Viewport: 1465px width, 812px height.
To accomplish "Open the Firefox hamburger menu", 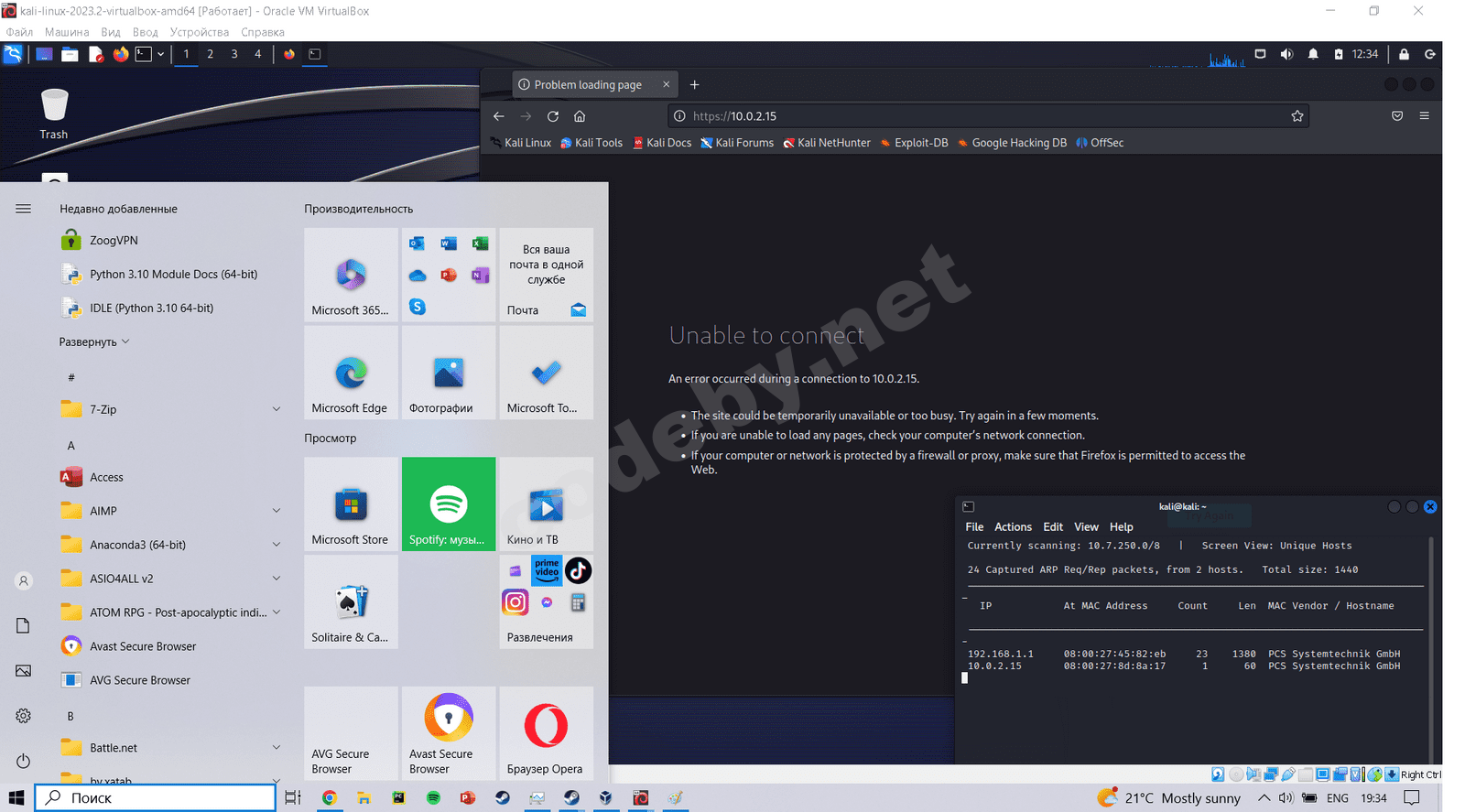I will [x=1424, y=116].
